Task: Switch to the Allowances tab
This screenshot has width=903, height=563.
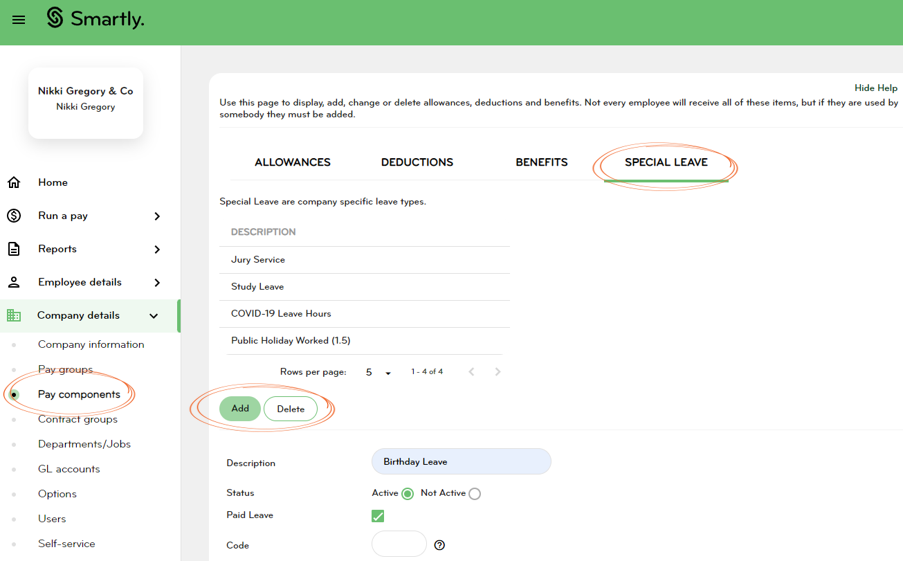Action: [x=292, y=162]
